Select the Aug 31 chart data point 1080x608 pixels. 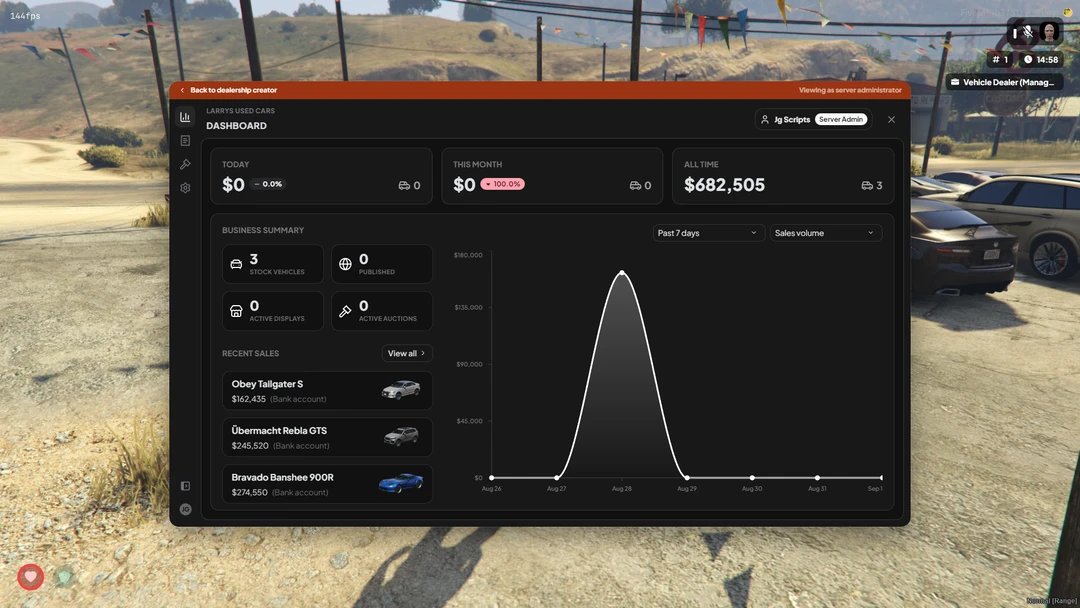tap(817, 477)
